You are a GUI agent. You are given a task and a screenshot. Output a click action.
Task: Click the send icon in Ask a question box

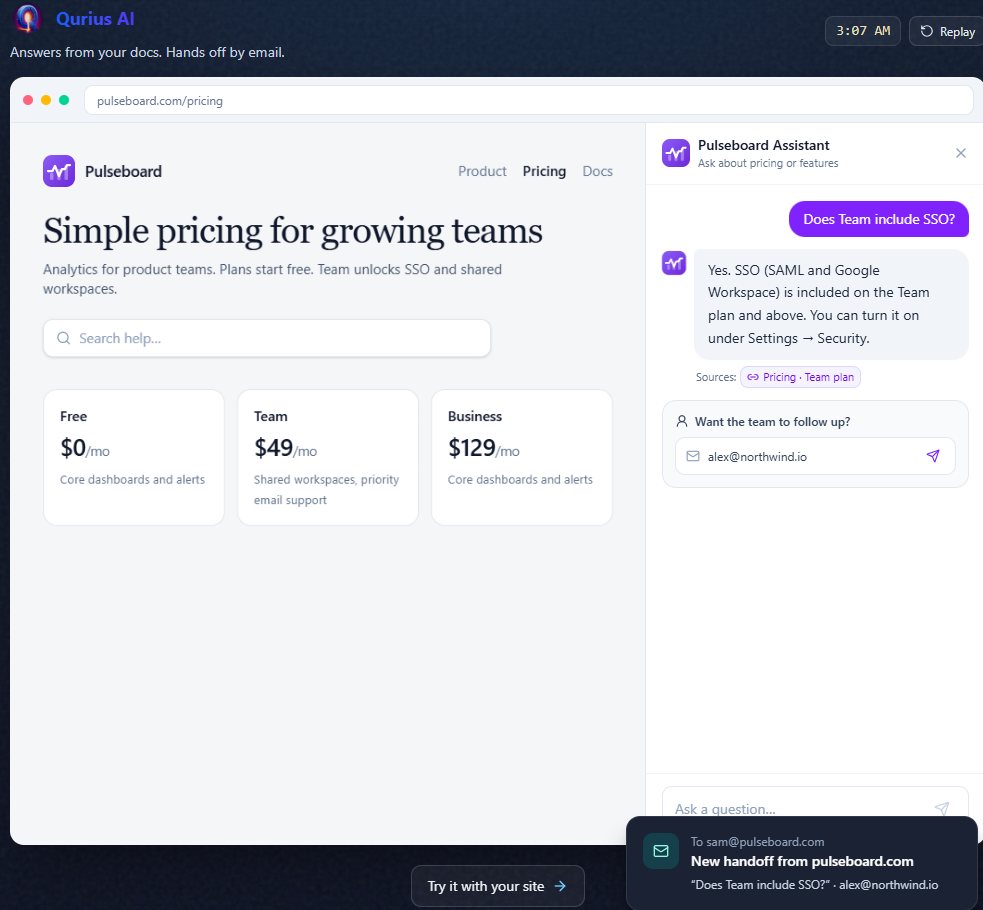942,808
